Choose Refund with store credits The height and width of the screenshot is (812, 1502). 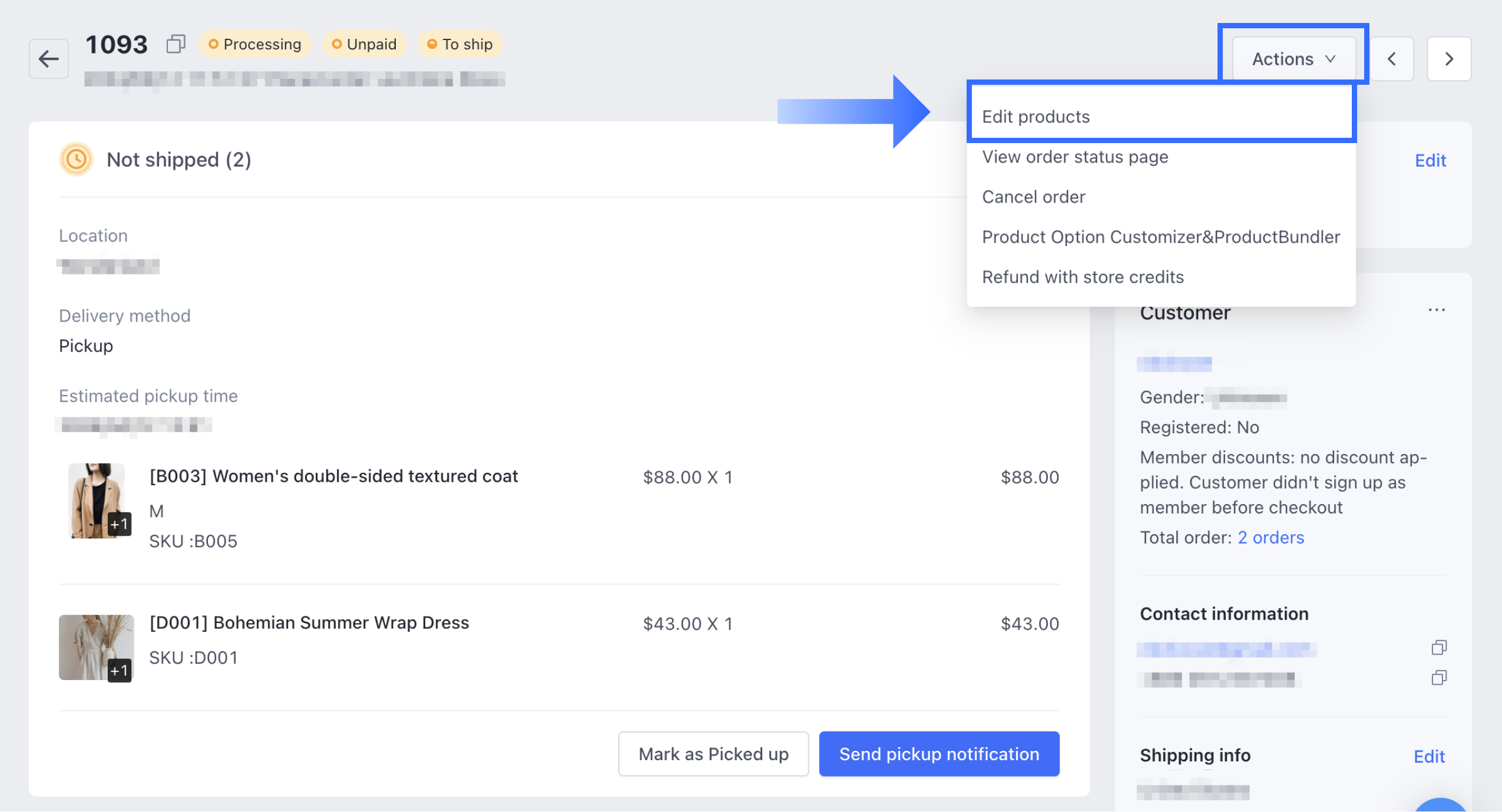pyautogui.click(x=1162, y=277)
